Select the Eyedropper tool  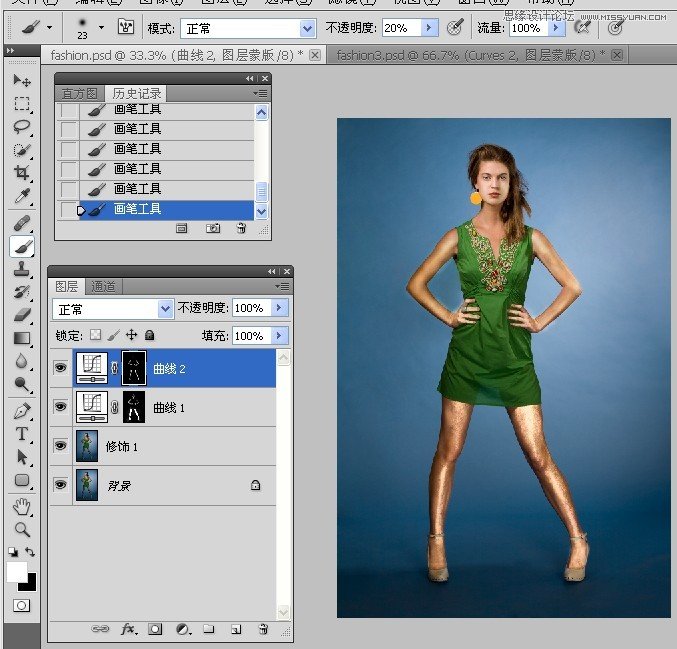22,196
